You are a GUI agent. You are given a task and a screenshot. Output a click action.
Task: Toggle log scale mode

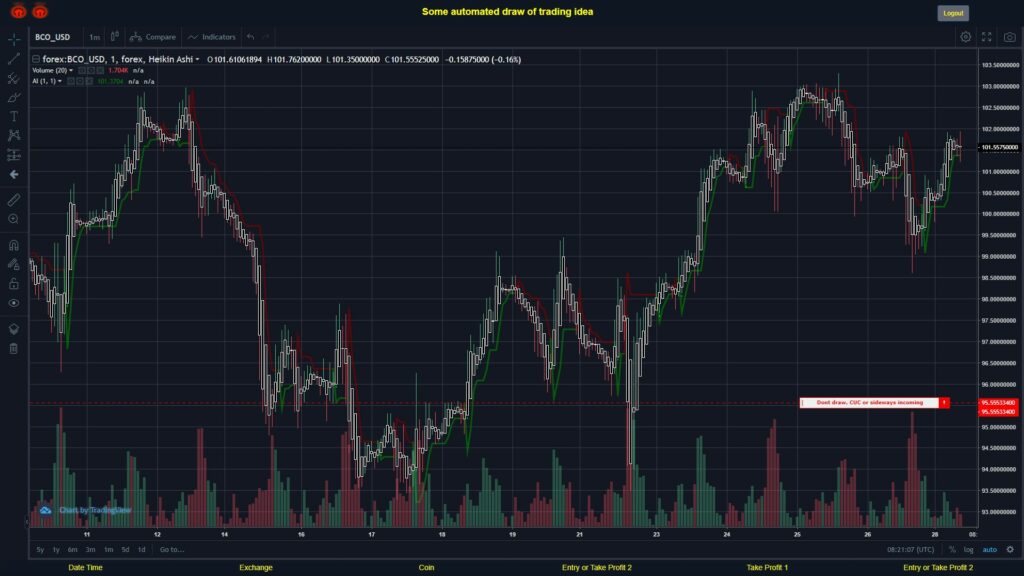[x=968, y=550]
